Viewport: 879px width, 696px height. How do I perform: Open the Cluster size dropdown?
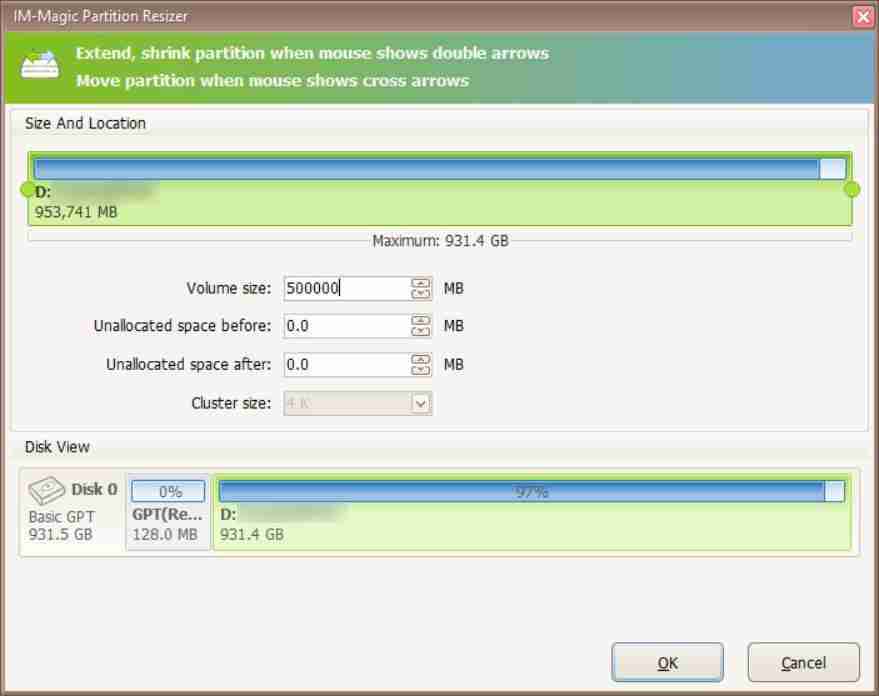(x=421, y=403)
